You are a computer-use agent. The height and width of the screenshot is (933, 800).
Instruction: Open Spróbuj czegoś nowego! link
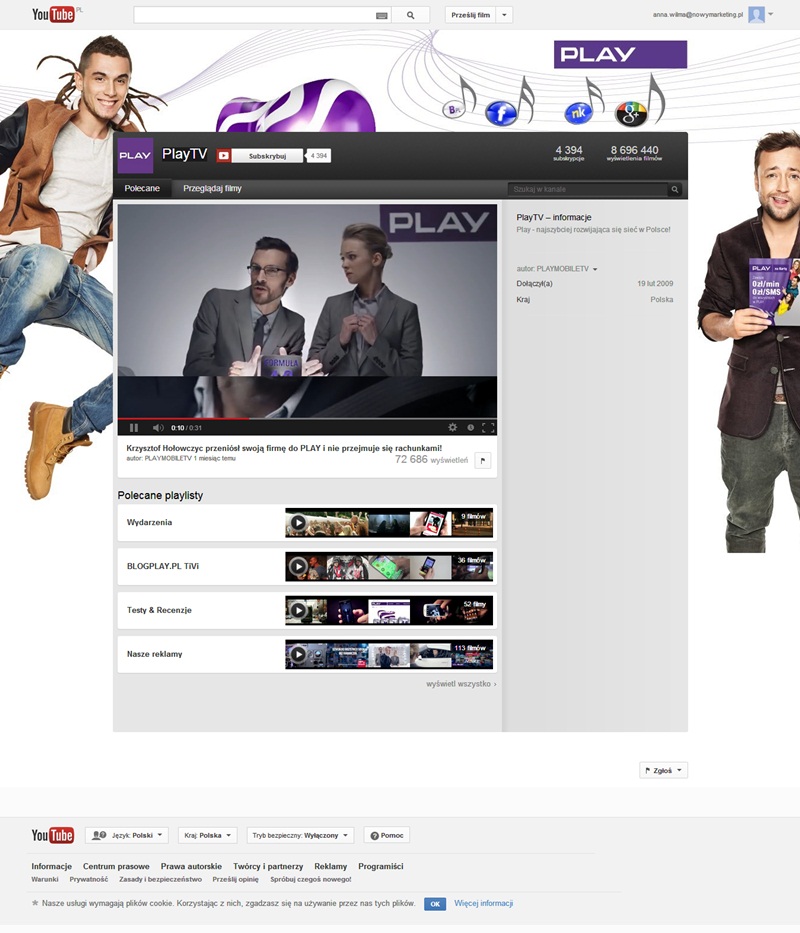(311, 879)
